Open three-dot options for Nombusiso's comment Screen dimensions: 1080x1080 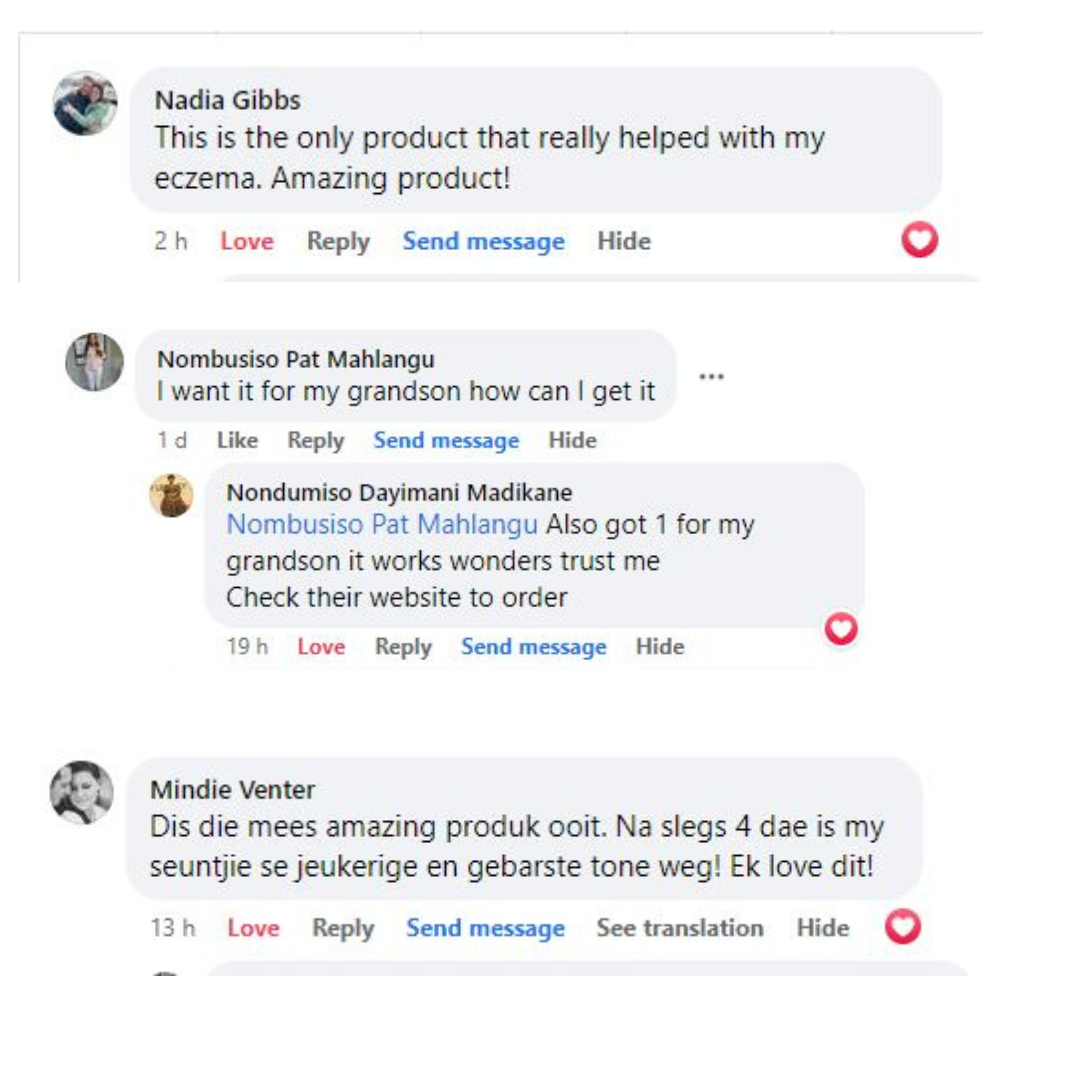[x=711, y=377]
